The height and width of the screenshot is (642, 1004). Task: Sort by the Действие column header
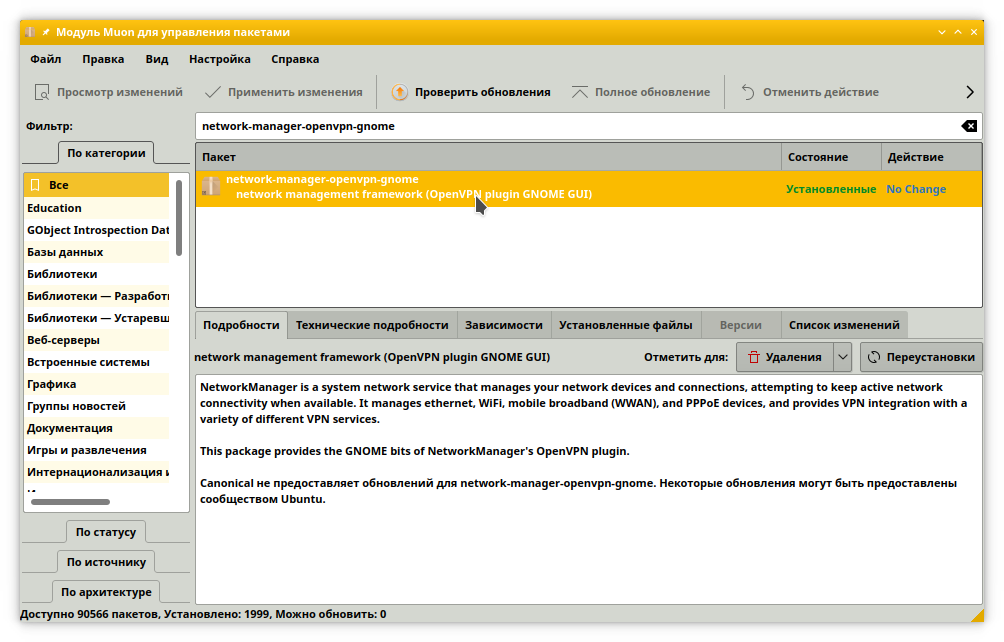[x=932, y=157]
